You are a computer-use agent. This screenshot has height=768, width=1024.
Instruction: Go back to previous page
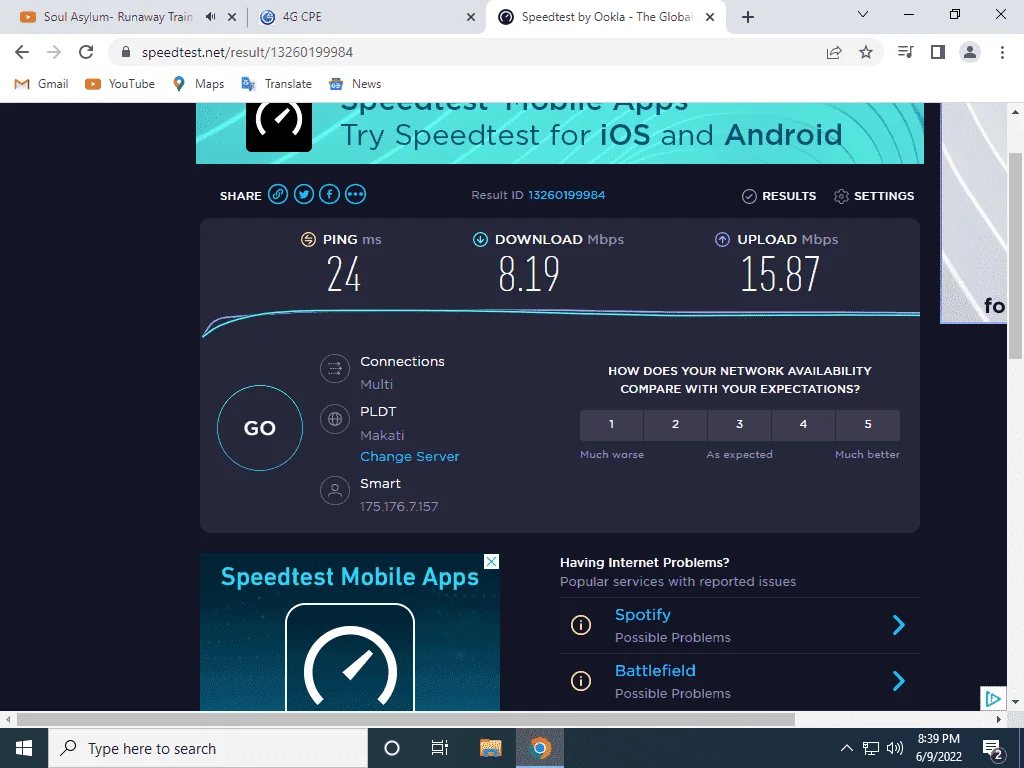coord(22,52)
